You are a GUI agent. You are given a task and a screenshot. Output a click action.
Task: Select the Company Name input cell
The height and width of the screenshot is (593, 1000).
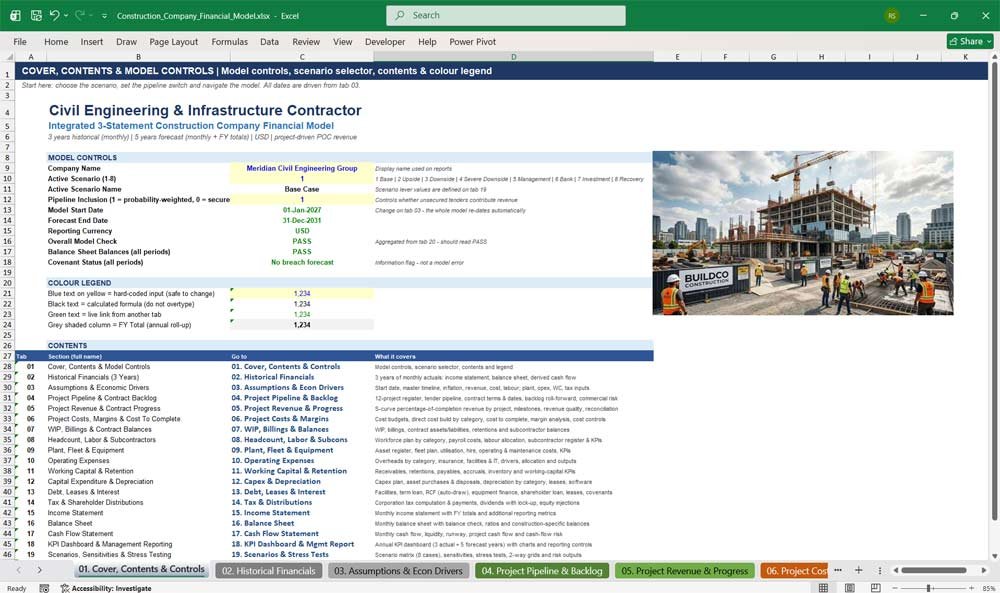coord(302,168)
